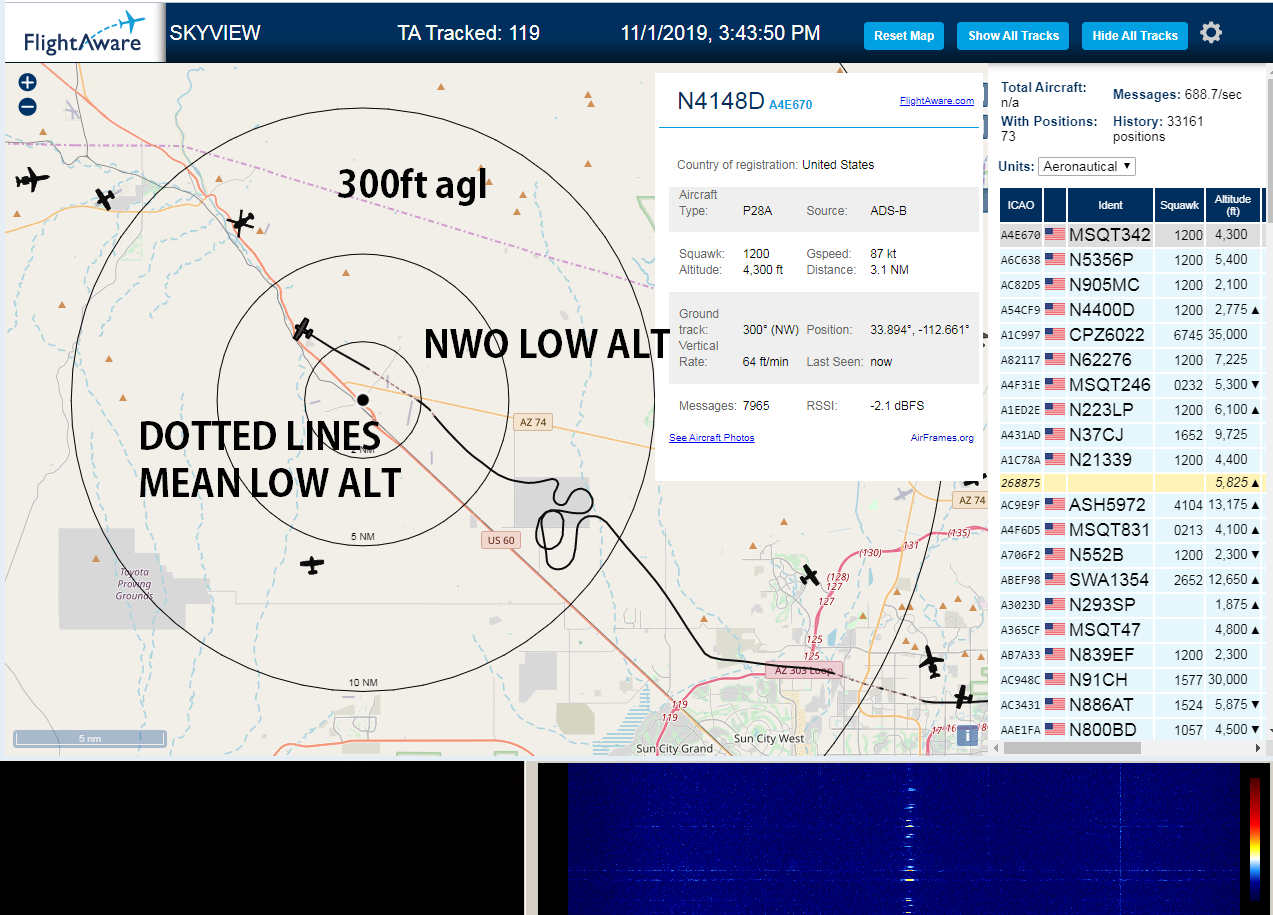
Task: Open See Aircraft Photos link
Action: coord(712,438)
